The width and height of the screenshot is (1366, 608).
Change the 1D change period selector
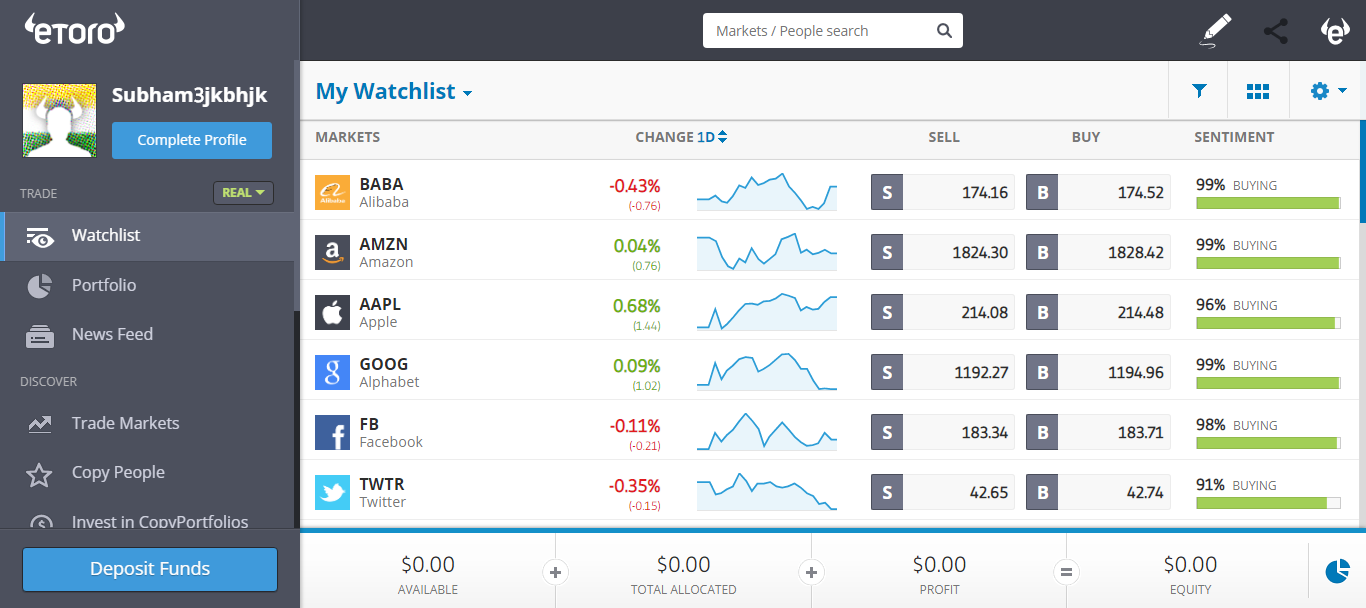tap(712, 137)
